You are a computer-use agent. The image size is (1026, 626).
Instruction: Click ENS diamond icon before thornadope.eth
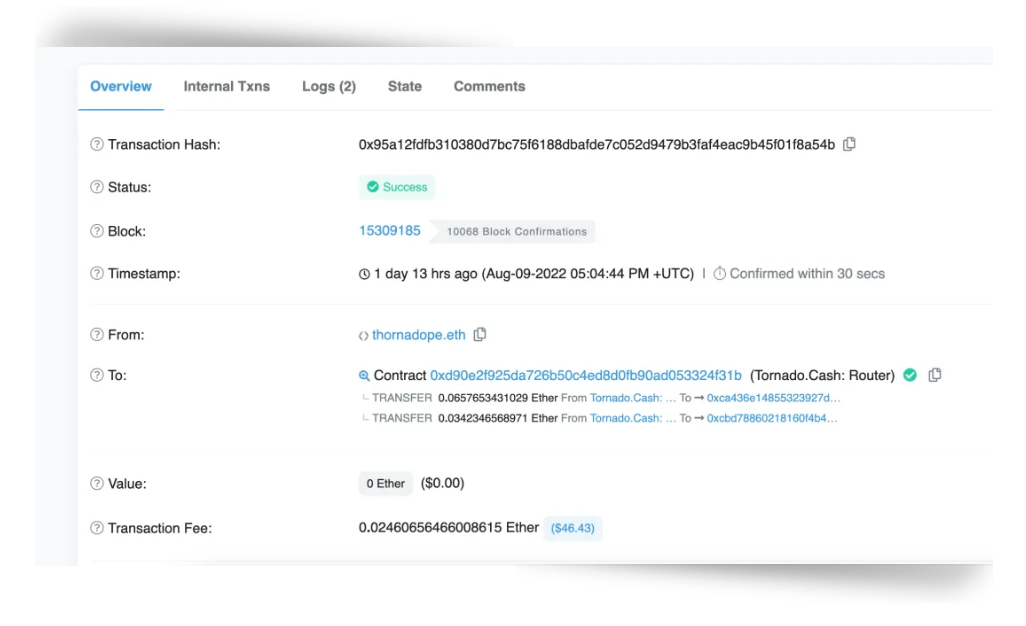pos(363,336)
